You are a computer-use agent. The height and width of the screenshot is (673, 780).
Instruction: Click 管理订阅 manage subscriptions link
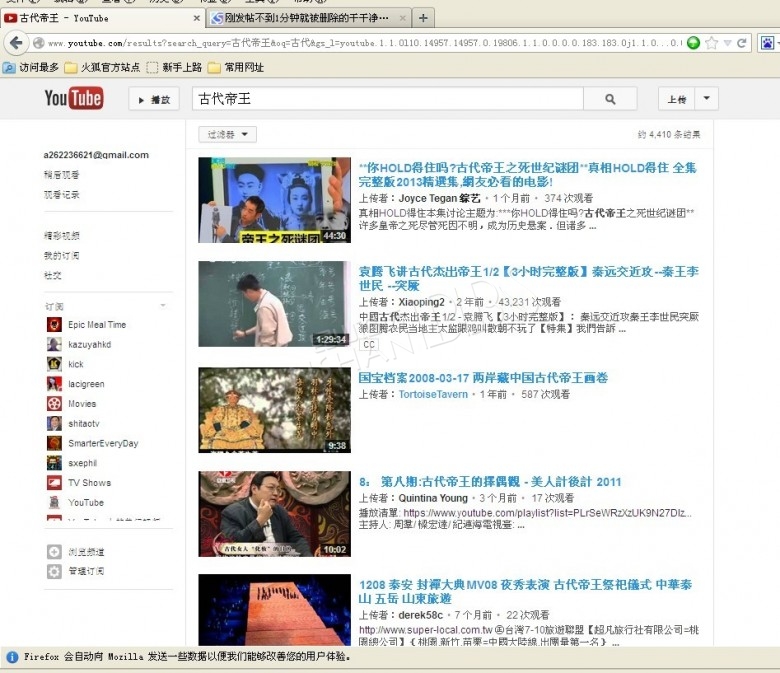(87, 571)
